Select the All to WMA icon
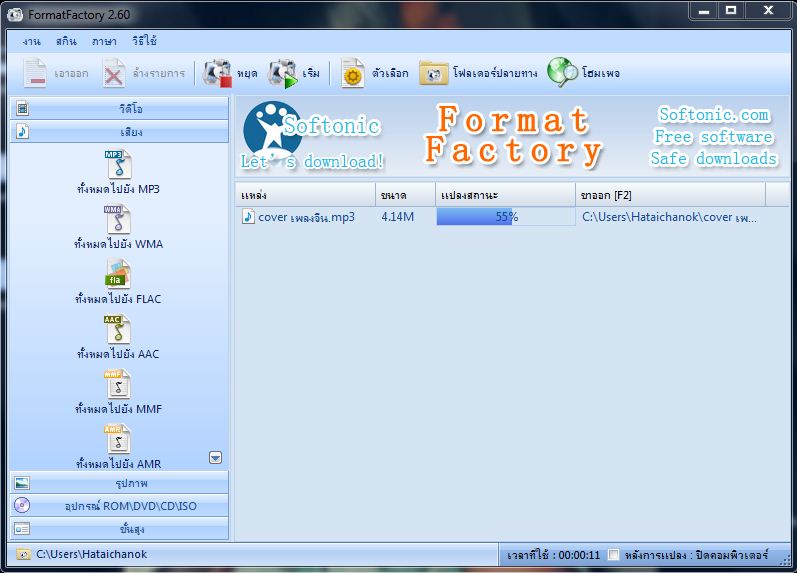 tap(118, 219)
